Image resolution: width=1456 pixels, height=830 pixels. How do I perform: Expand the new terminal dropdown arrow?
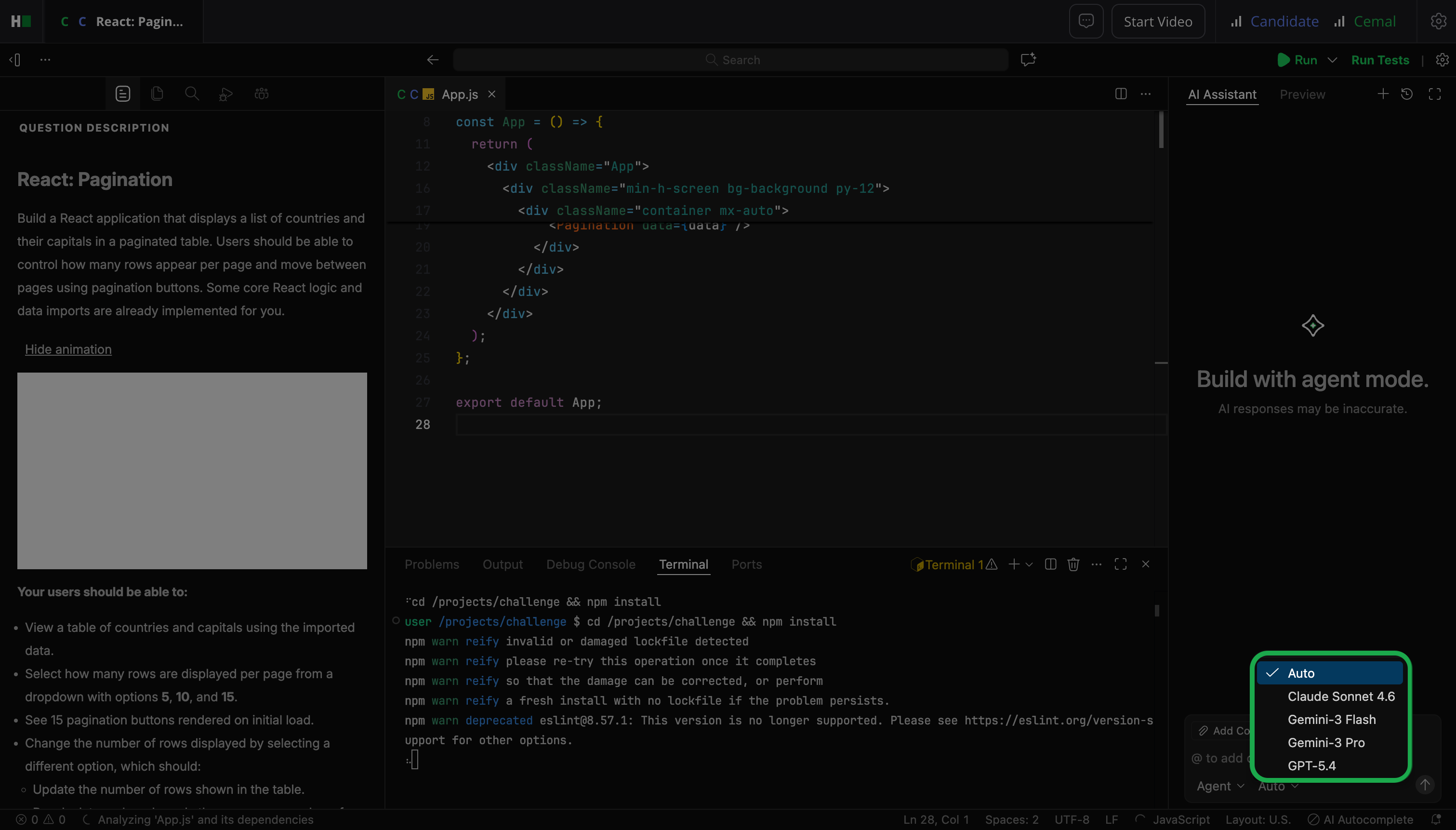1029,564
